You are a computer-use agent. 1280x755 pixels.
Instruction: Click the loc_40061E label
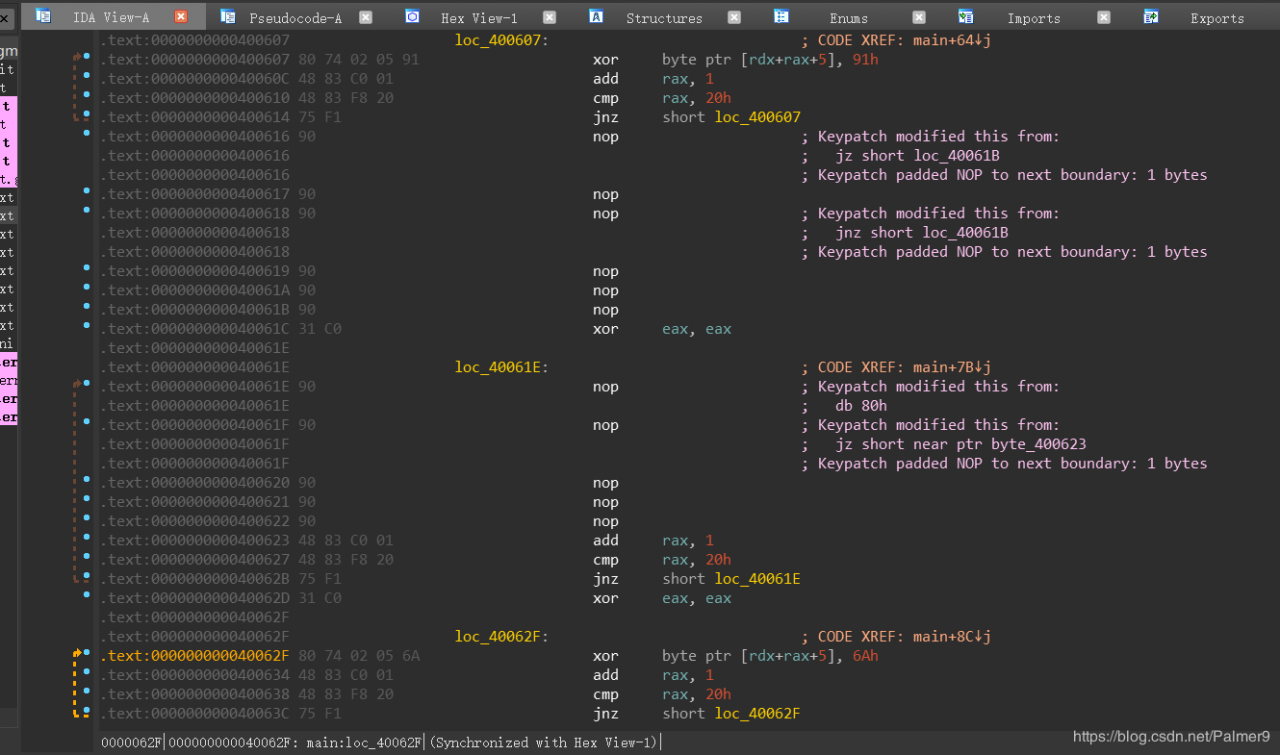pos(501,367)
